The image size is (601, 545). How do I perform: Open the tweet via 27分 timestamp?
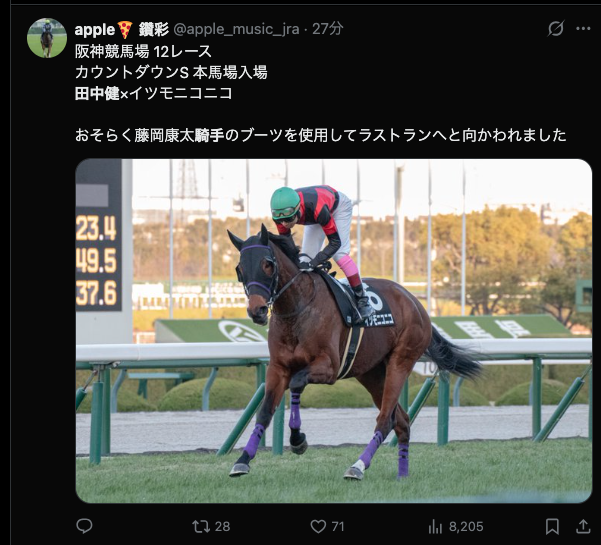click(x=328, y=29)
